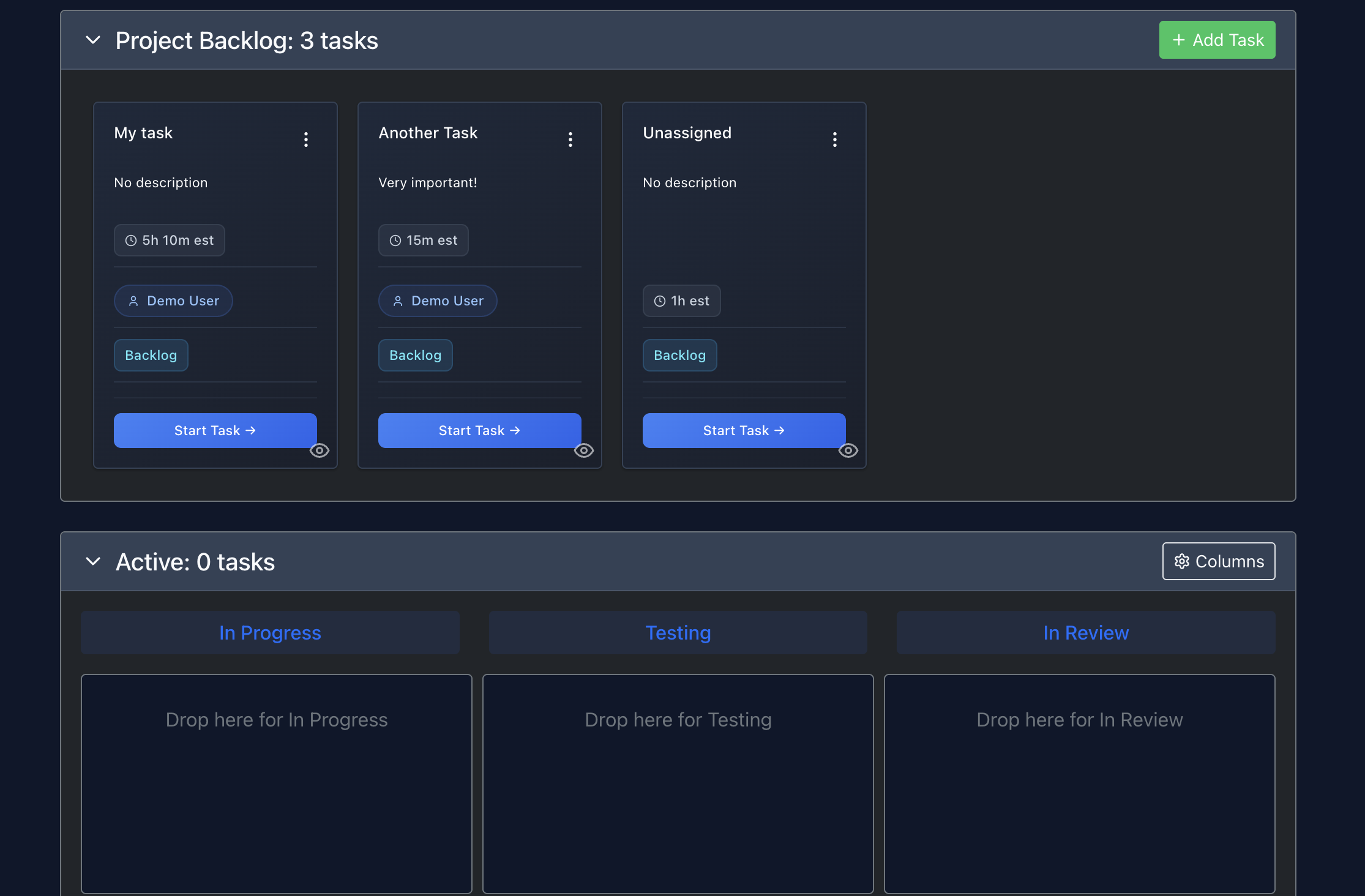Collapse the Active tasks section

[93, 561]
